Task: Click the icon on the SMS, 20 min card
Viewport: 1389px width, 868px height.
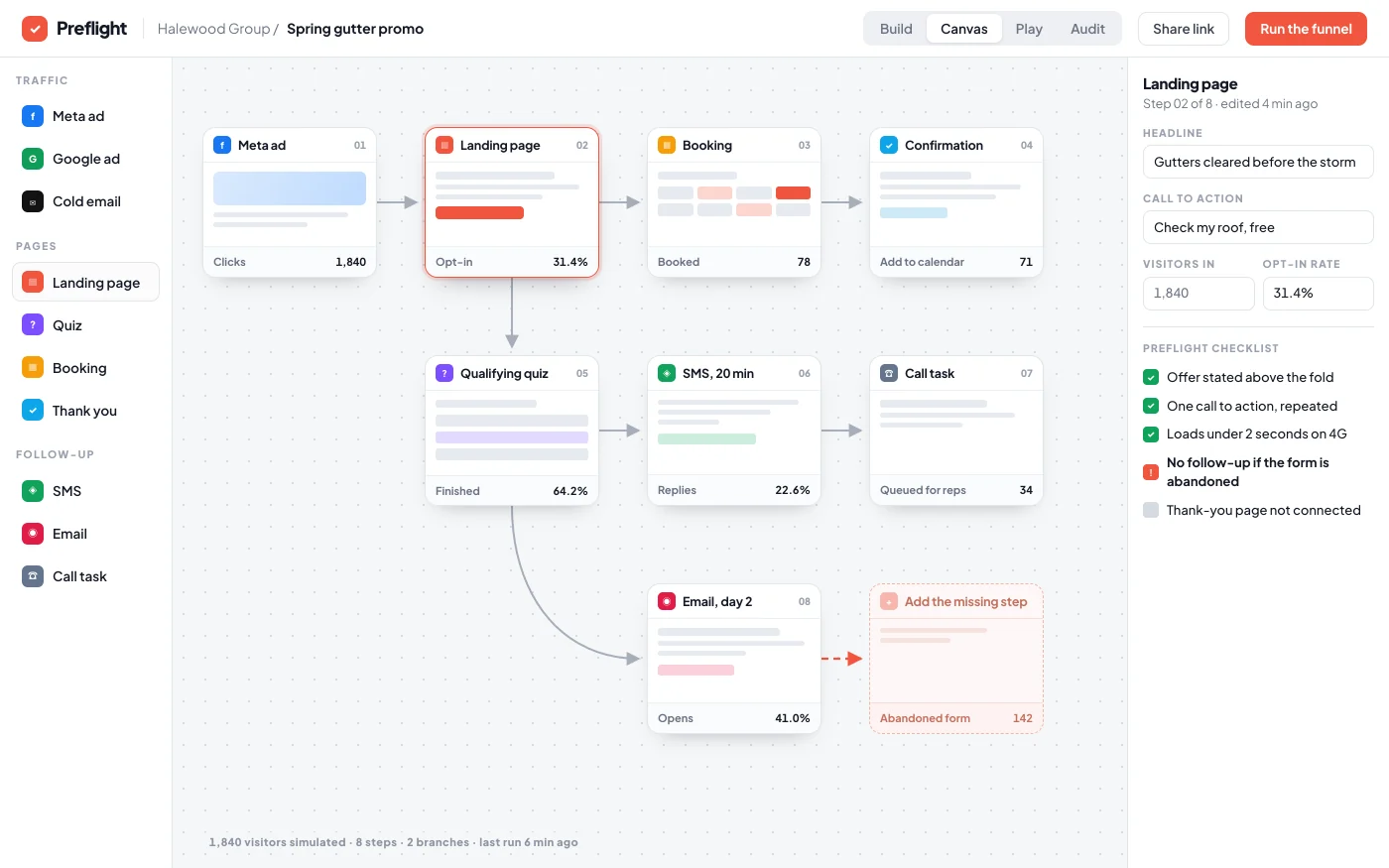Action: pyautogui.click(x=667, y=373)
